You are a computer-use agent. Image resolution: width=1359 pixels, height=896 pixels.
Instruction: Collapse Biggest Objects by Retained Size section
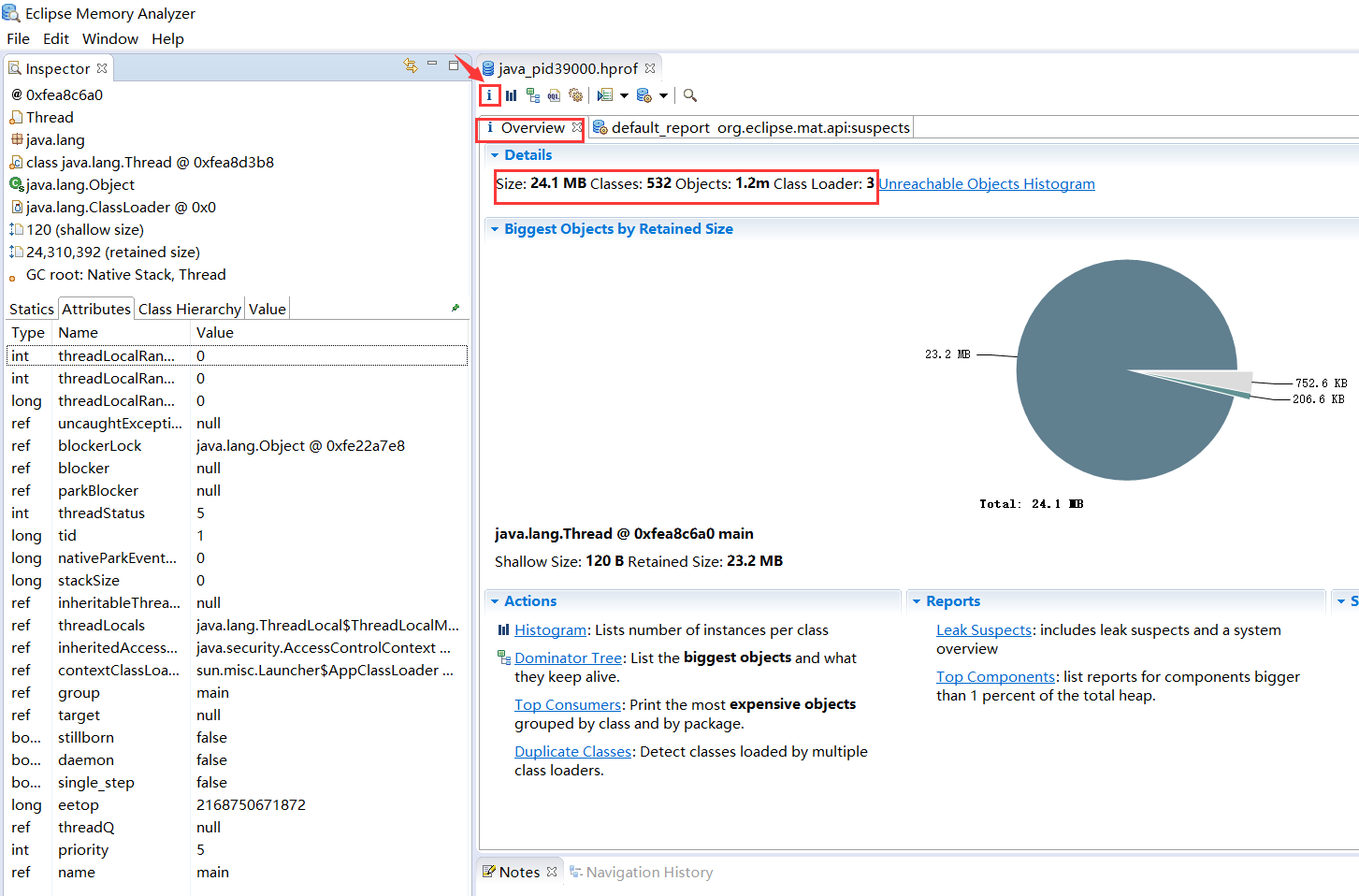click(494, 229)
